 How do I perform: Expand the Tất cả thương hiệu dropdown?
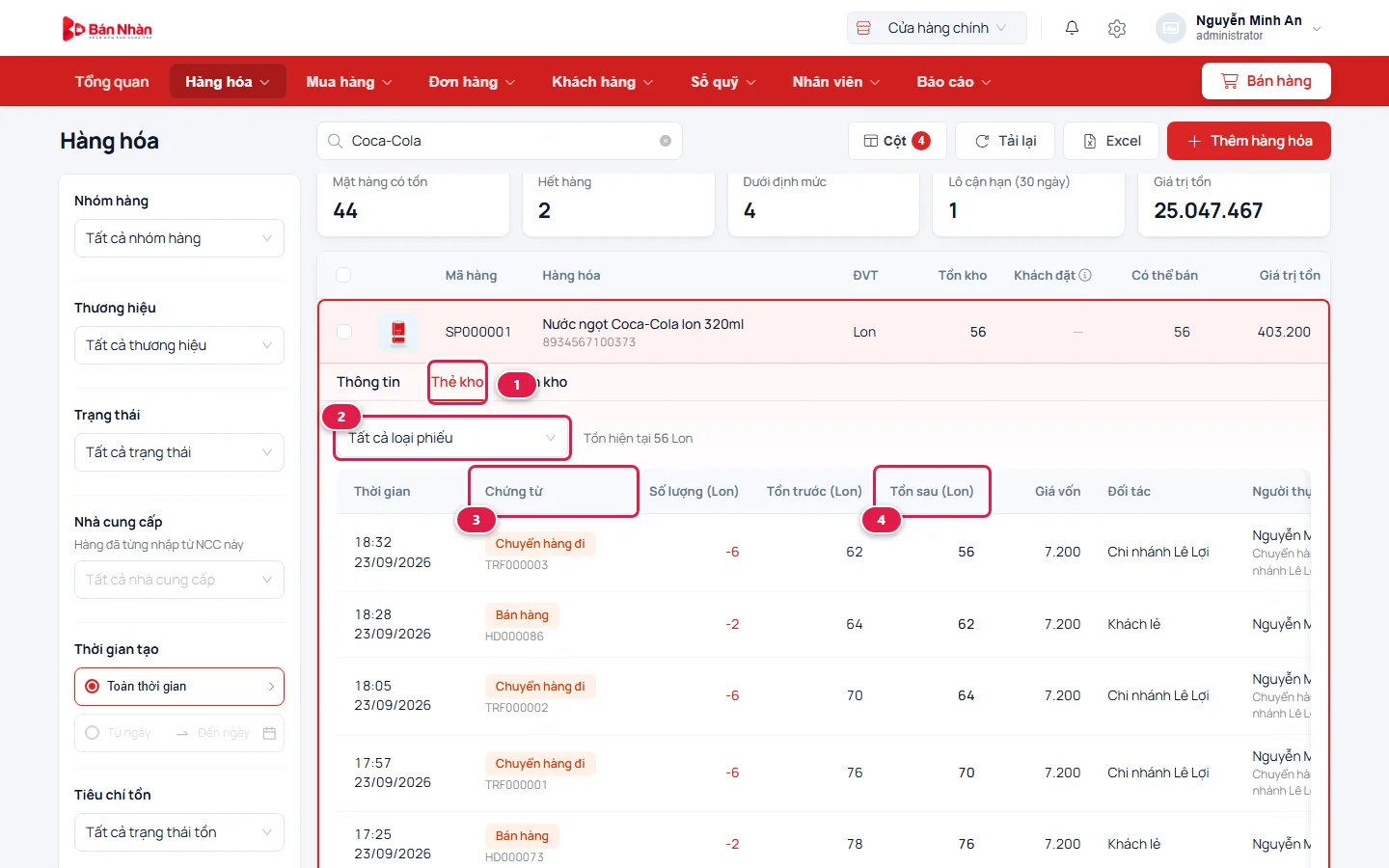(x=179, y=345)
